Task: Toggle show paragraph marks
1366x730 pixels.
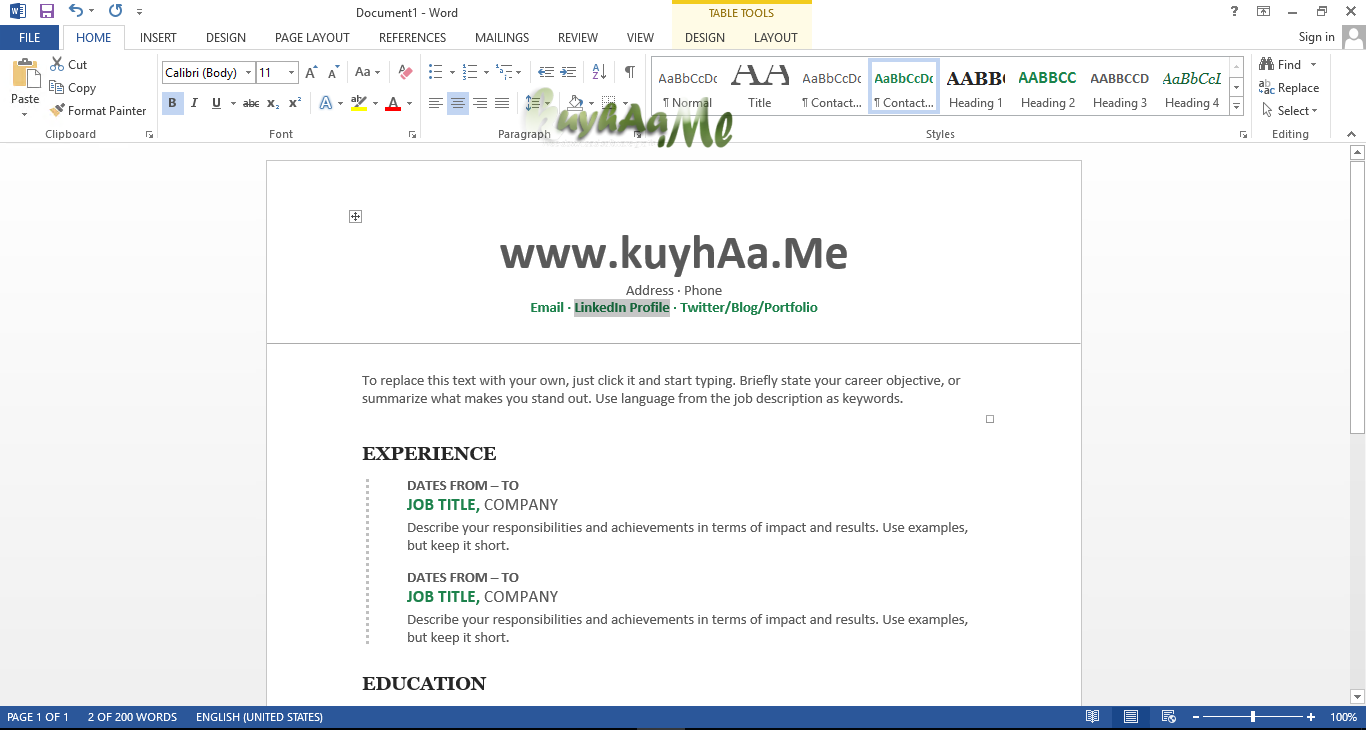Action: (x=629, y=73)
